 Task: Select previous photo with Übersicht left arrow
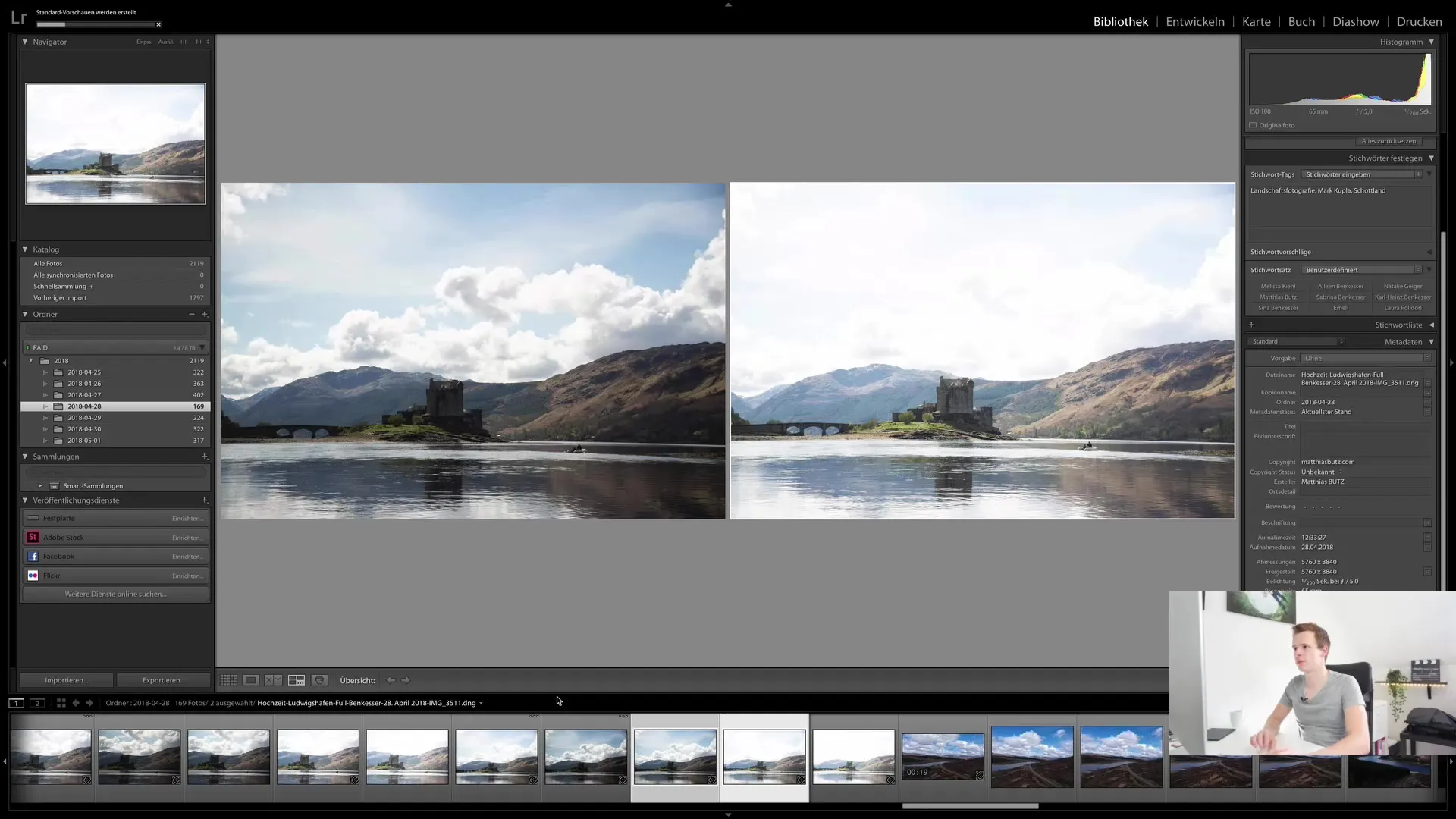click(391, 680)
